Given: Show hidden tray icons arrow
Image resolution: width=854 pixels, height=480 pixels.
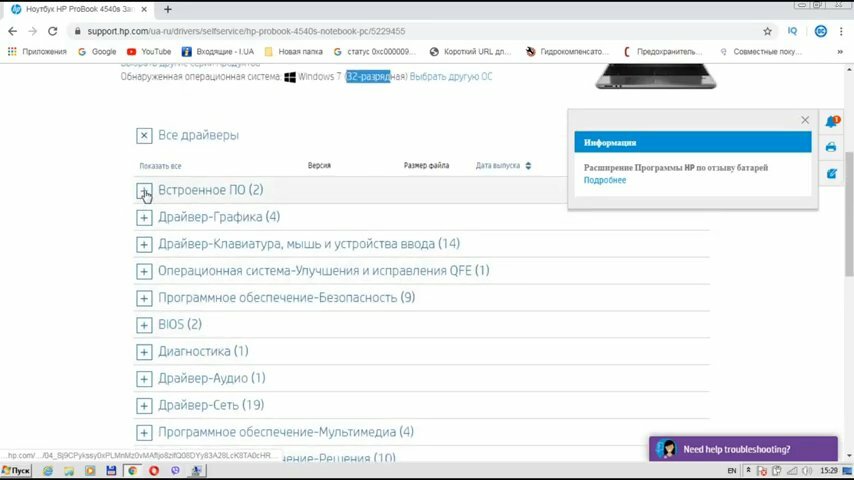Looking at the screenshot, I should tap(748, 470).
